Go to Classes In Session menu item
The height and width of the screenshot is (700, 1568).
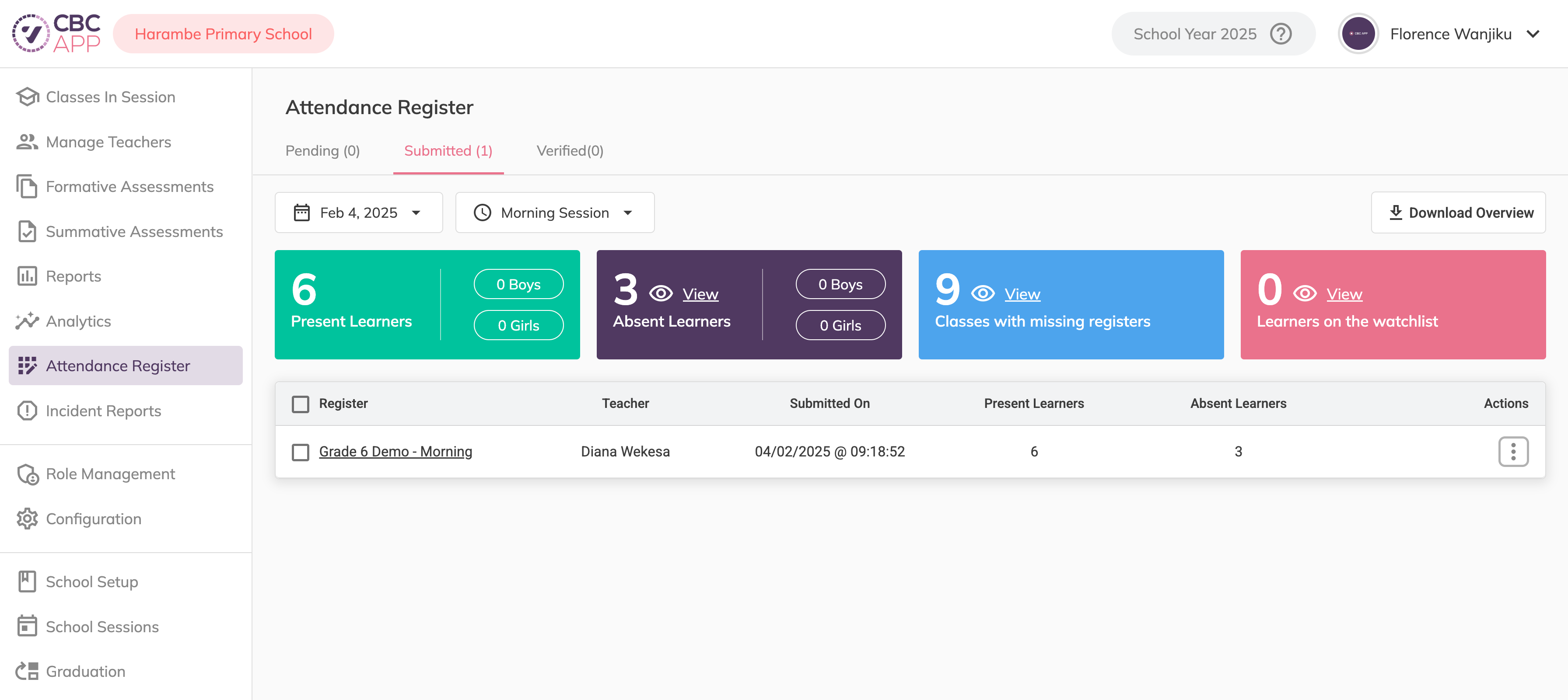[x=126, y=97]
